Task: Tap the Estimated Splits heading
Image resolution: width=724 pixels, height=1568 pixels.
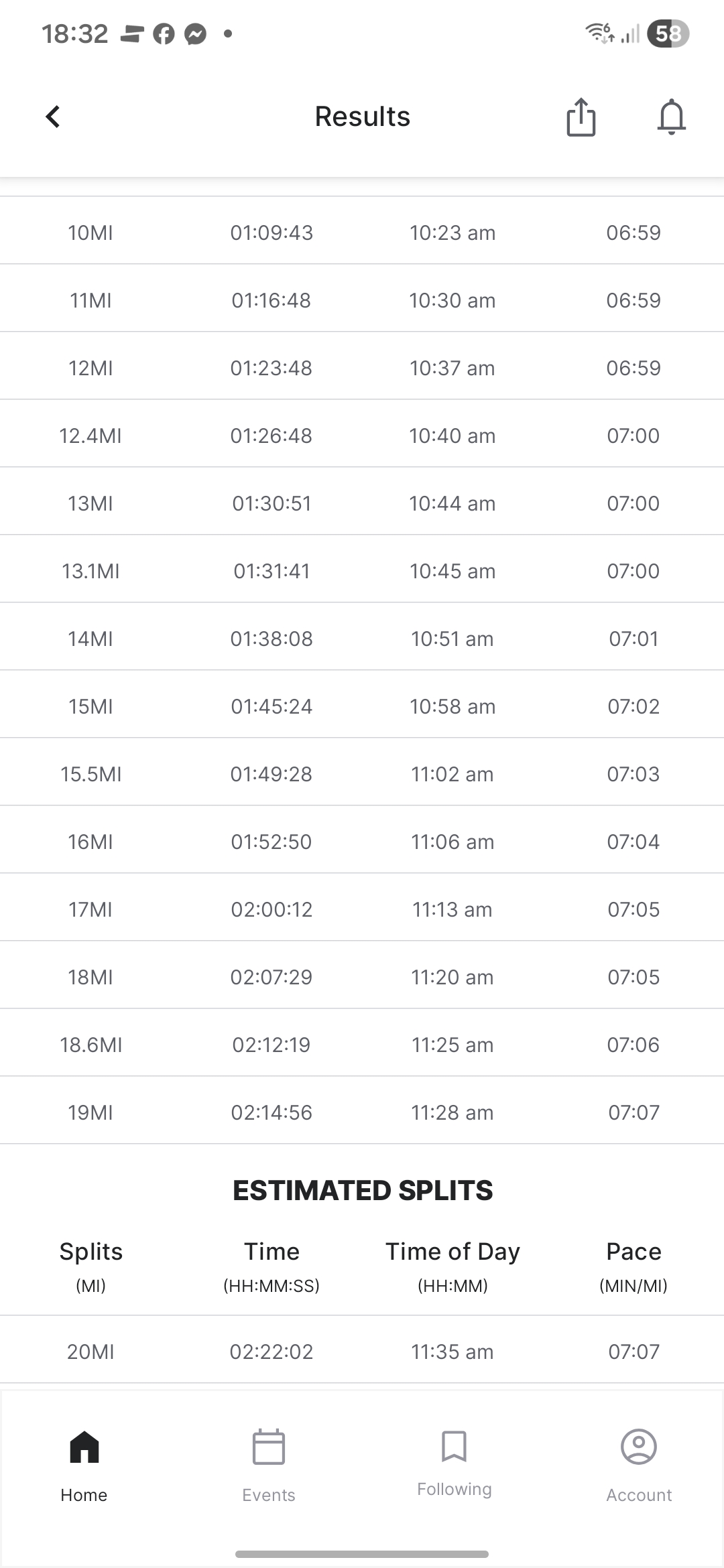Action: pyautogui.click(x=363, y=1190)
